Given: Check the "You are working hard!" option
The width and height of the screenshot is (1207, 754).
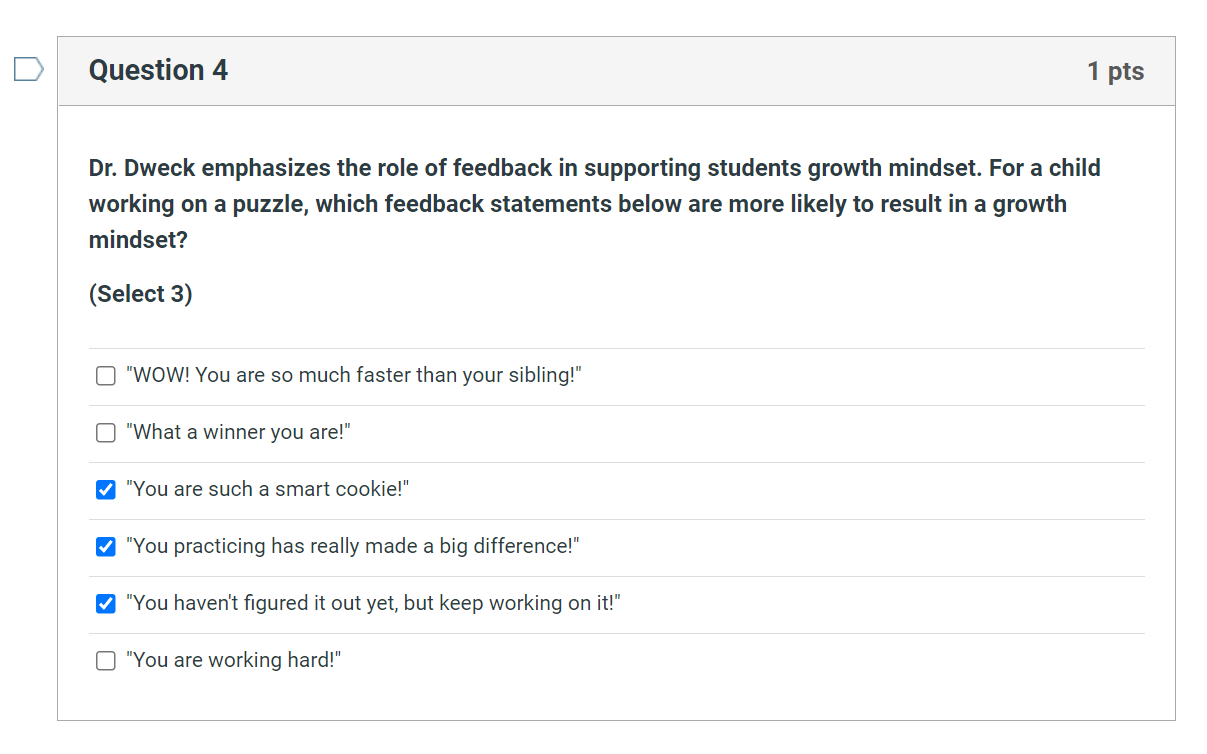Looking at the screenshot, I should click(104, 660).
